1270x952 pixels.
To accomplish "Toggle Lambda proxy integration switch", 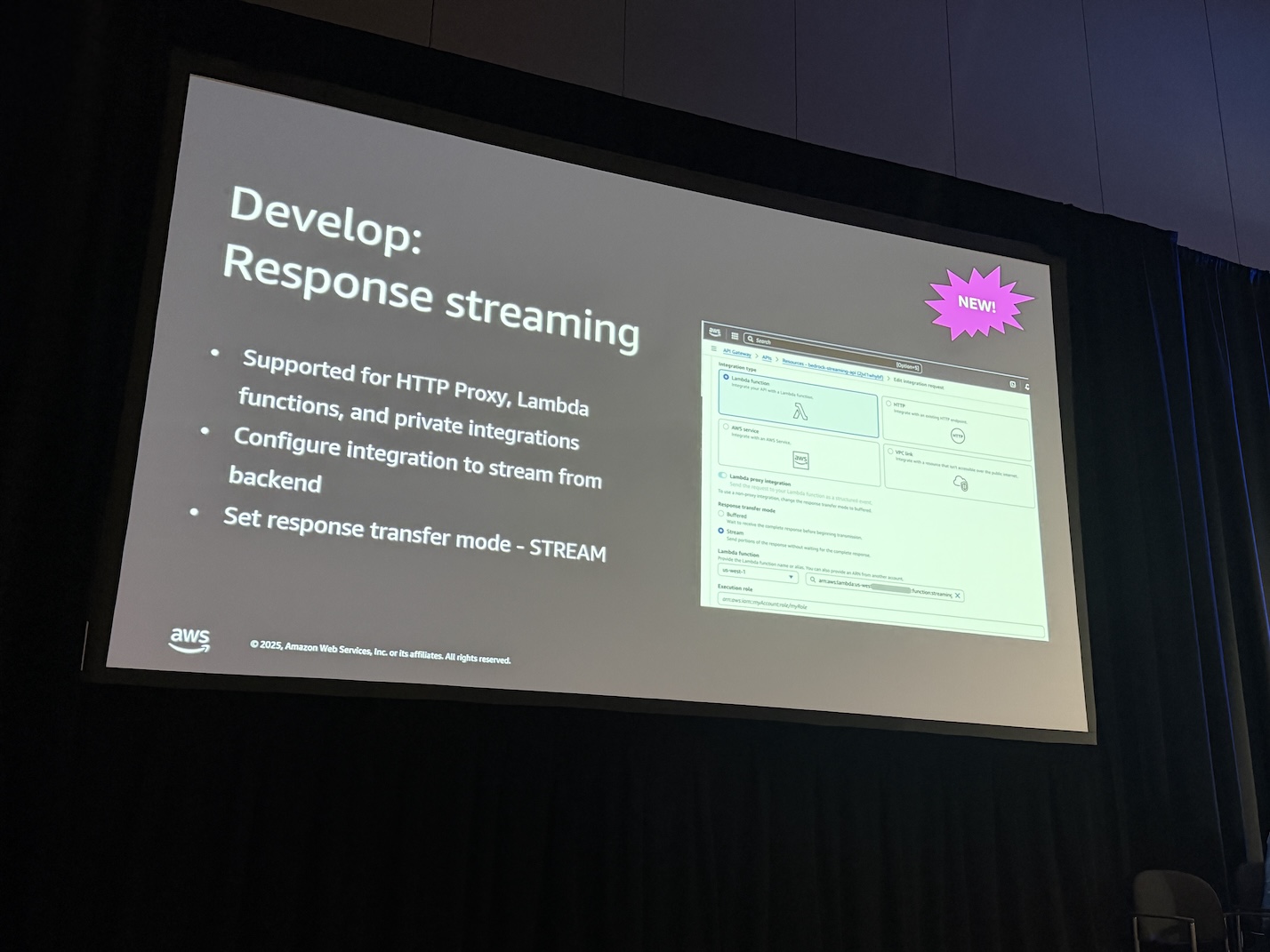I will point(722,476).
